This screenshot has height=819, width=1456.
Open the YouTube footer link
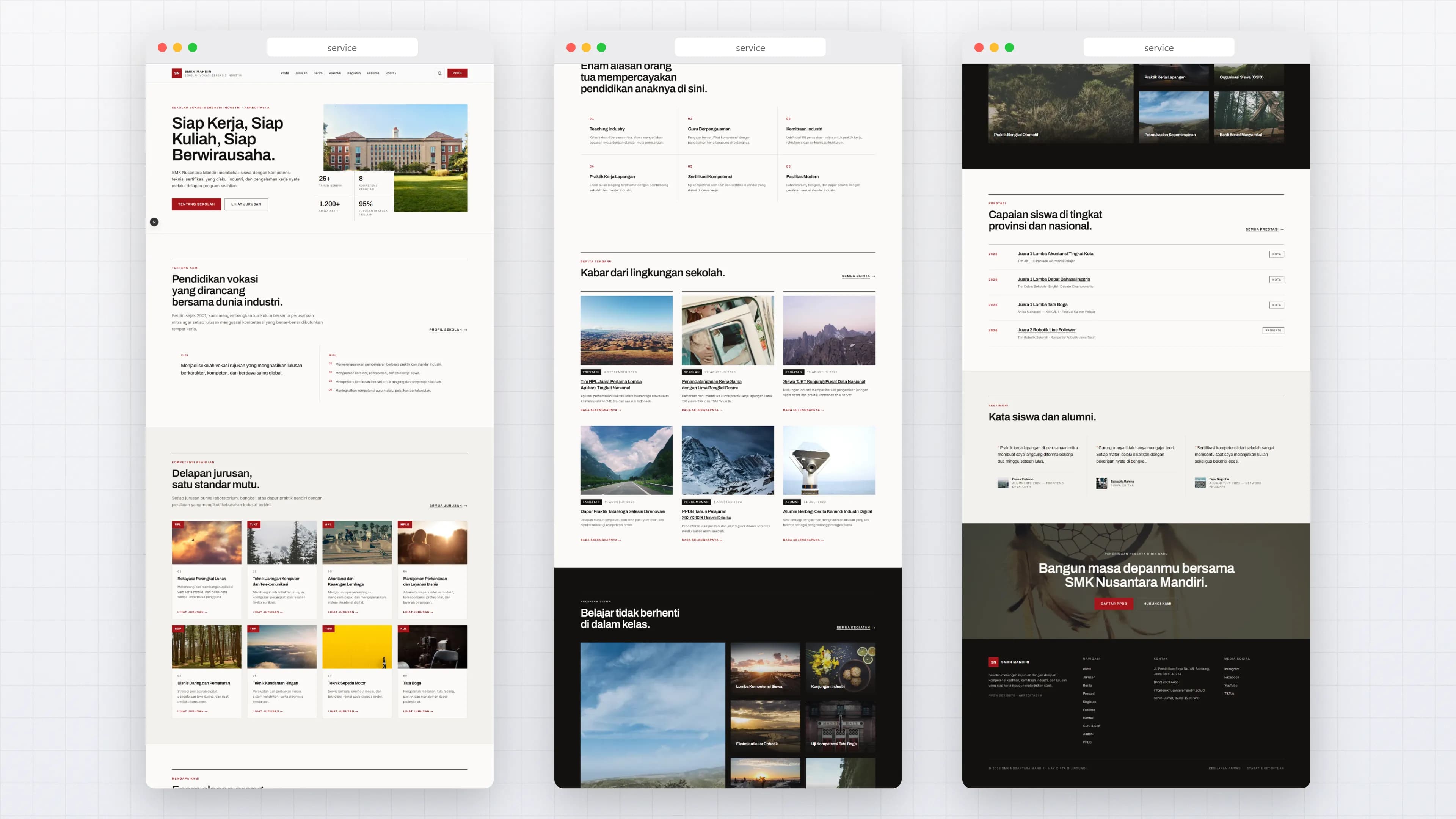click(1230, 686)
